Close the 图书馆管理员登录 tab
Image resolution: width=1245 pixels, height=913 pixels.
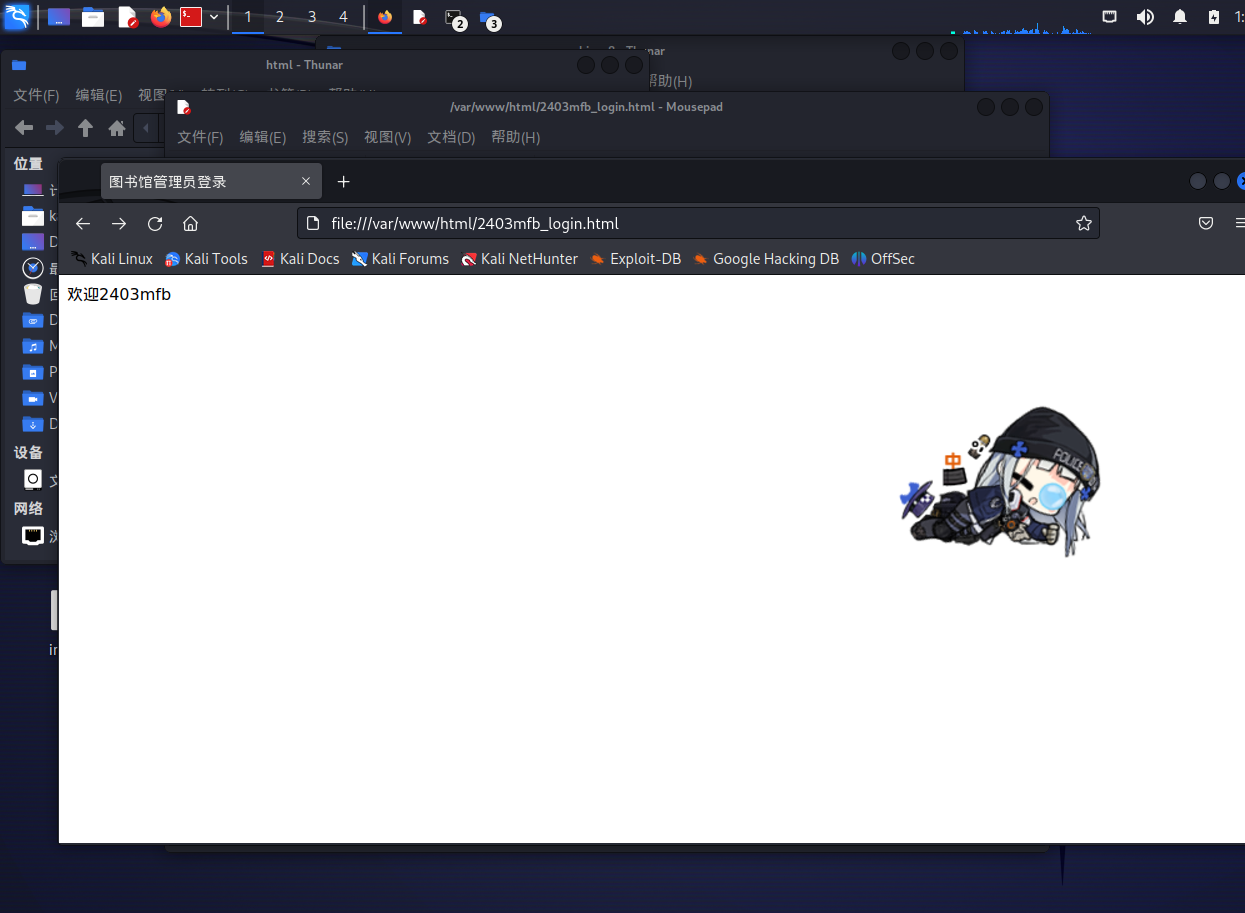[306, 181]
